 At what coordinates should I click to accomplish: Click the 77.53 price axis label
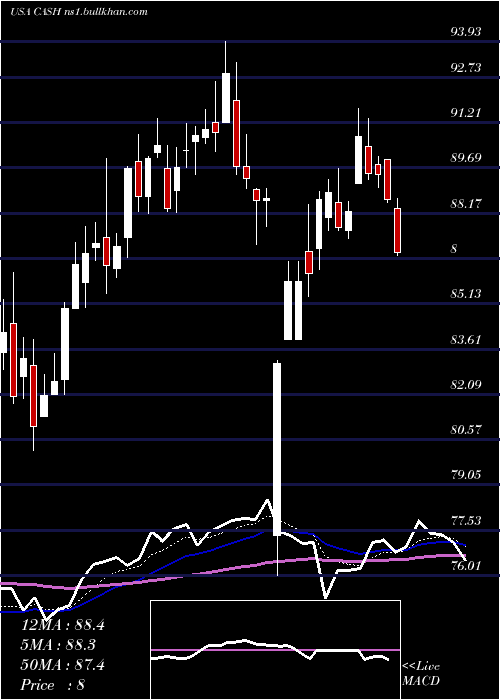click(465, 521)
